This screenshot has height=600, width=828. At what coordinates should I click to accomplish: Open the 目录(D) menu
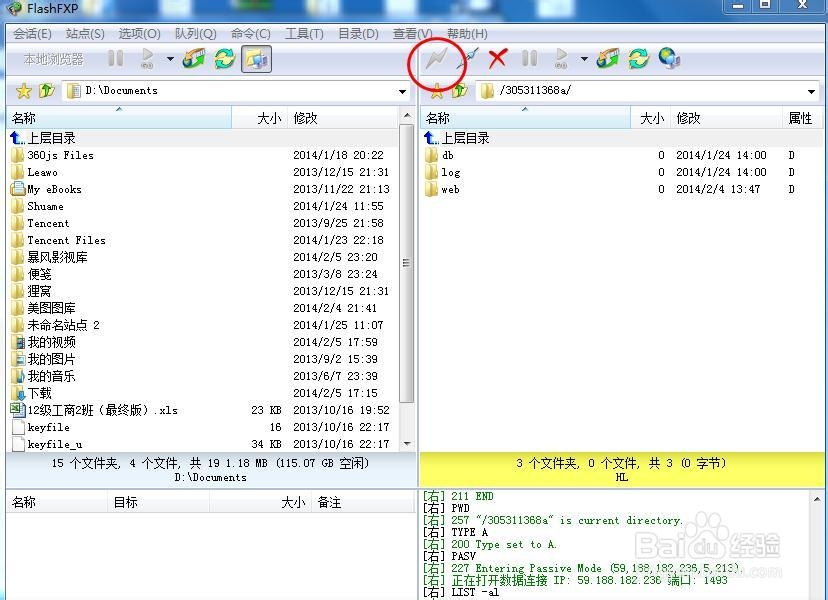pyautogui.click(x=358, y=34)
